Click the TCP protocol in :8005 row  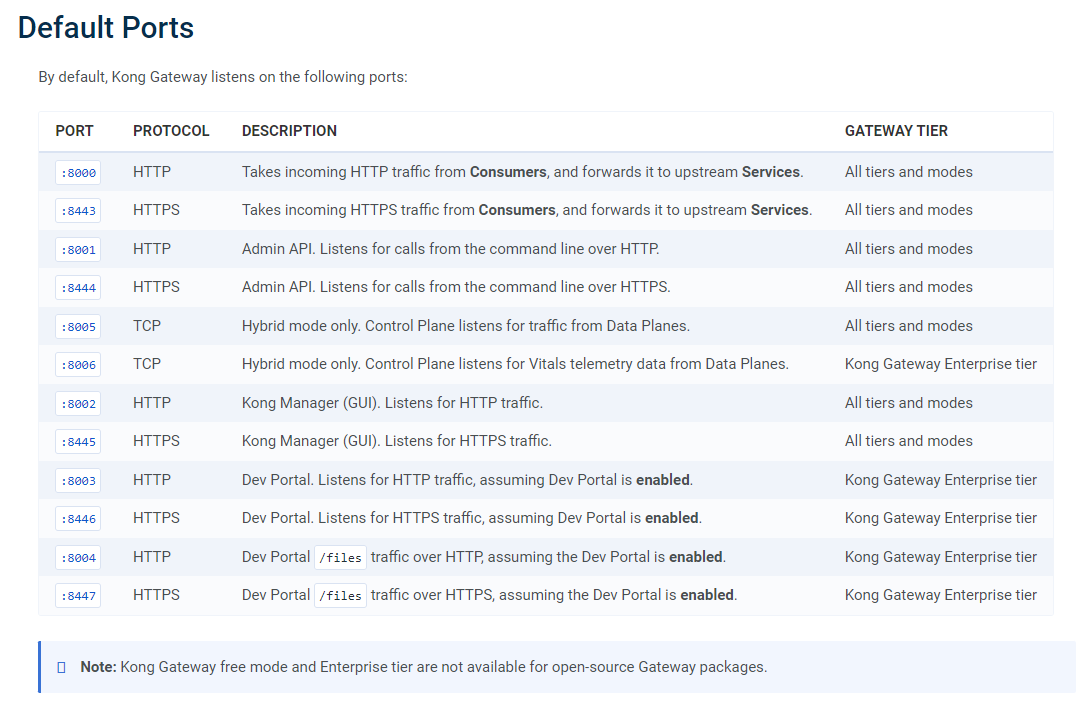(147, 326)
